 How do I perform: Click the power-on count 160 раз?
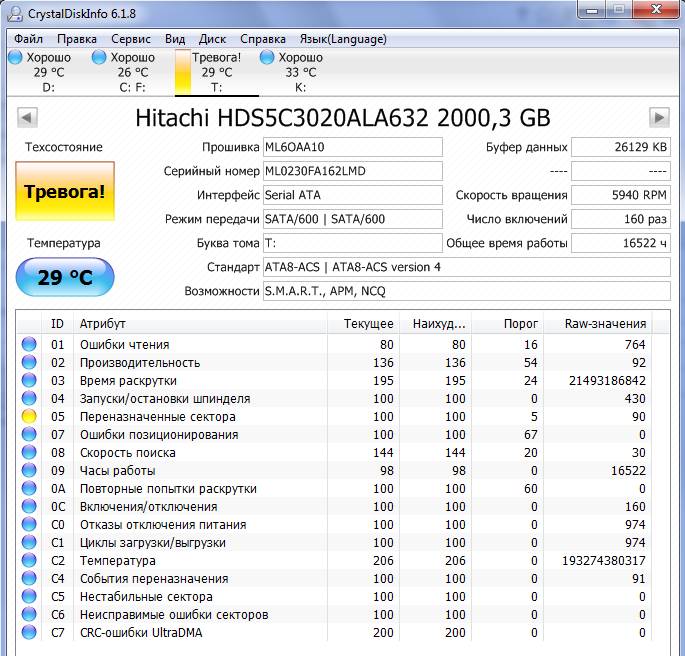pyautogui.click(x=621, y=219)
